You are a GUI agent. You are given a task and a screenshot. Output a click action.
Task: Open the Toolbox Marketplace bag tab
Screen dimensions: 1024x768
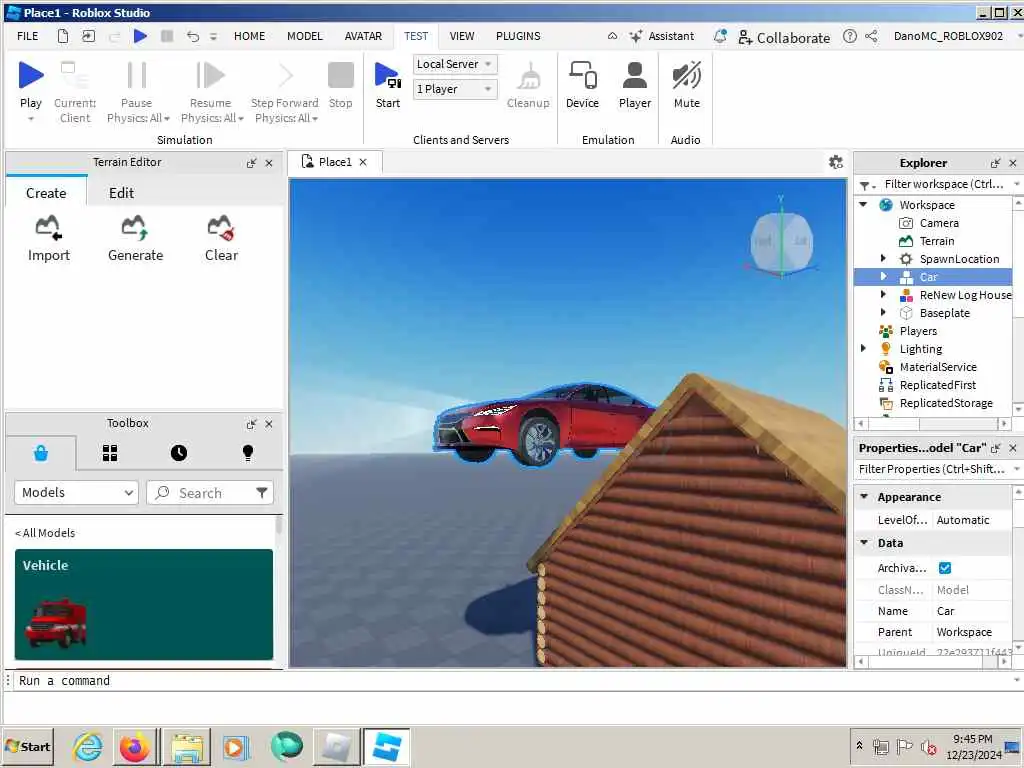[40, 453]
